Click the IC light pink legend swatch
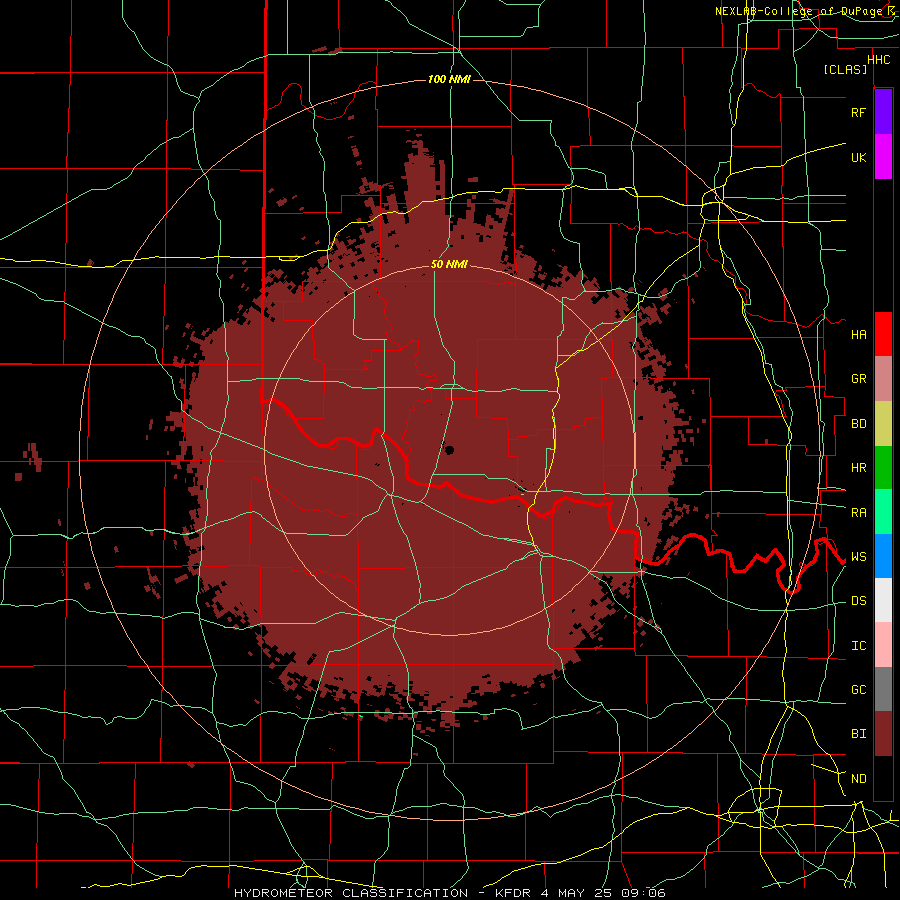 click(x=883, y=645)
